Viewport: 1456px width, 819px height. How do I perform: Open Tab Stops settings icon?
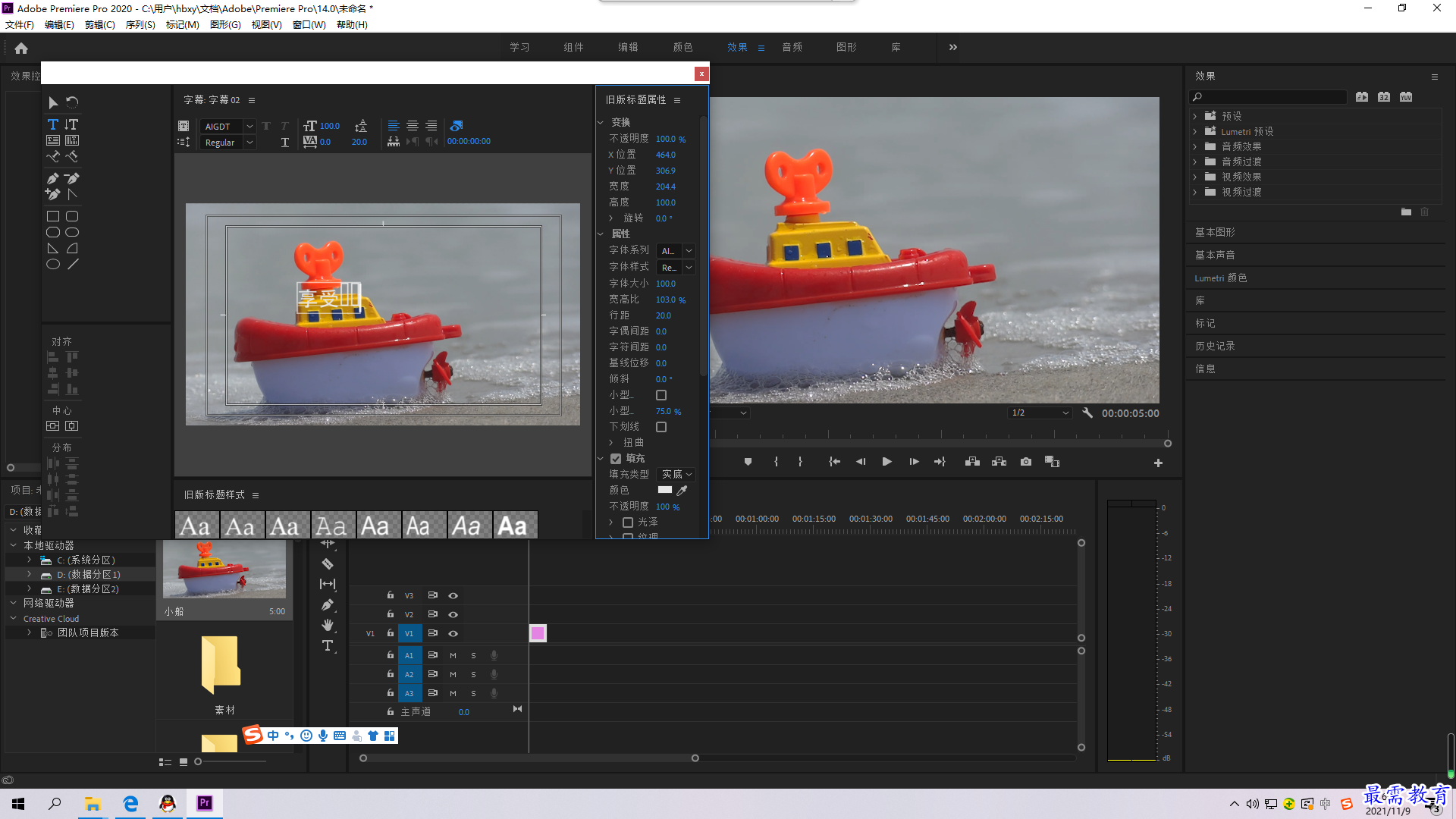(x=393, y=142)
